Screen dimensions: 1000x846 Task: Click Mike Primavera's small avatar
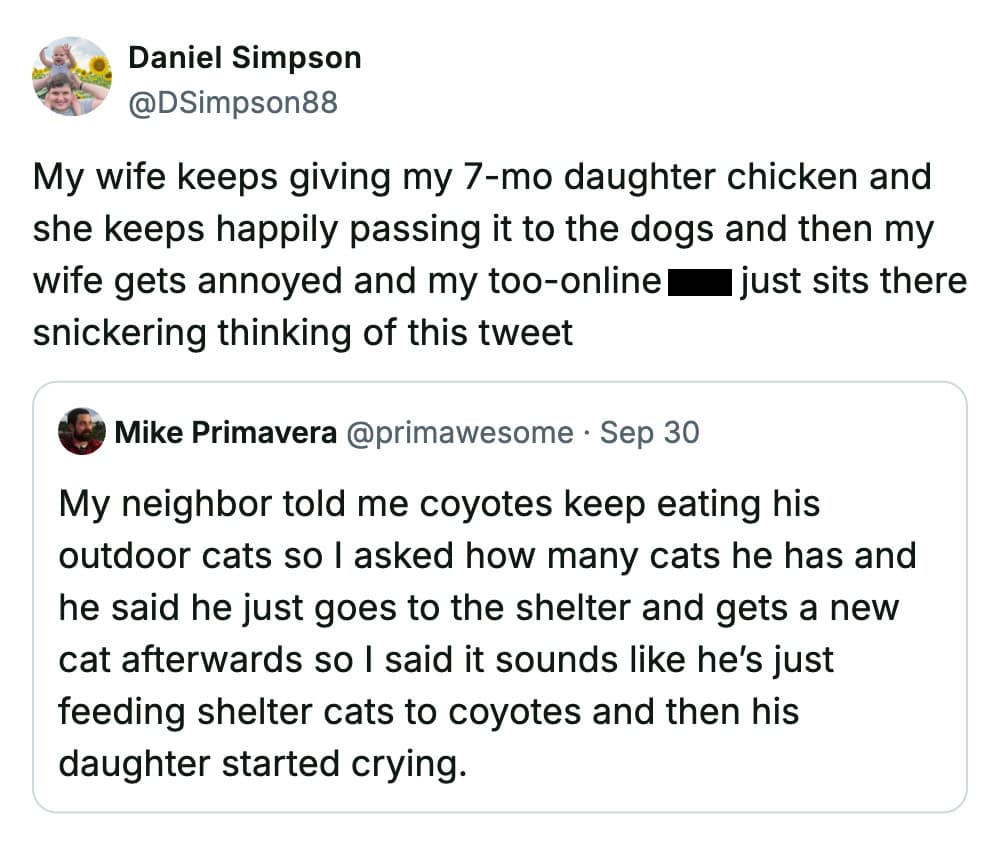[x=82, y=432]
